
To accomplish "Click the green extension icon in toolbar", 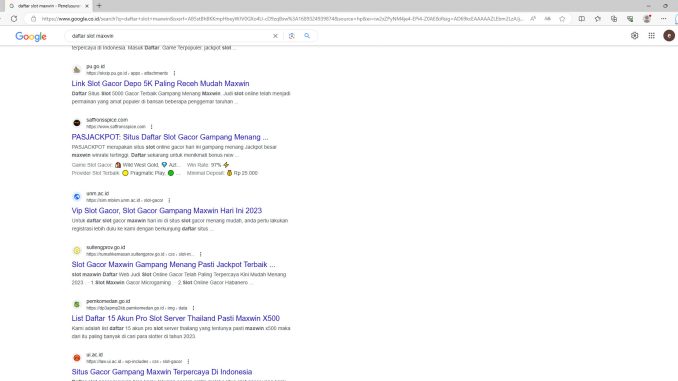I will coord(630,19).
